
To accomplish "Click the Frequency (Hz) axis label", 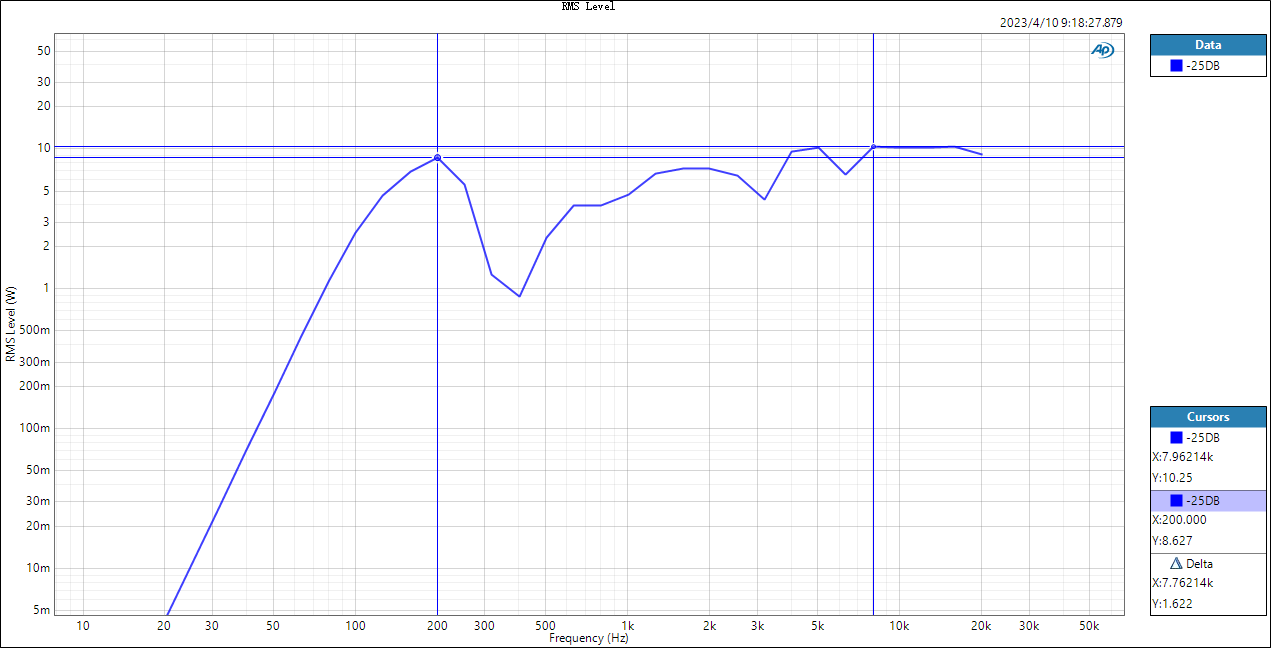I will (588, 638).
